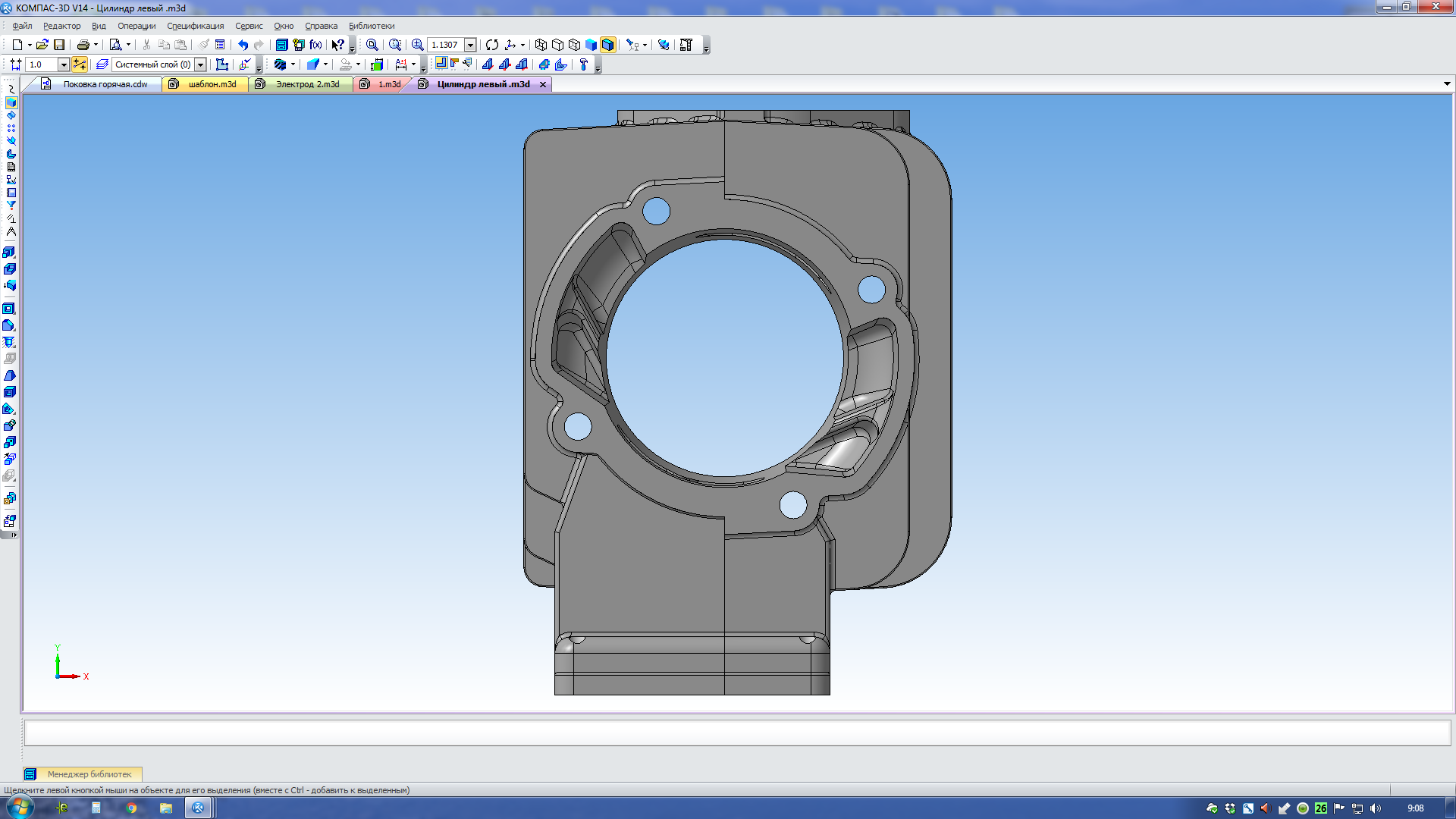Image resolution: width=1456 pixels, height=819 pixels.
Task: Open the library manager icon in toolbar
Action: coord(281,45)
